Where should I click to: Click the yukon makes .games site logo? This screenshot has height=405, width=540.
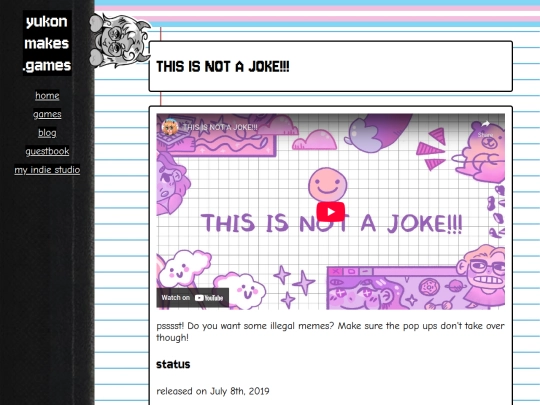click(47, 43)
